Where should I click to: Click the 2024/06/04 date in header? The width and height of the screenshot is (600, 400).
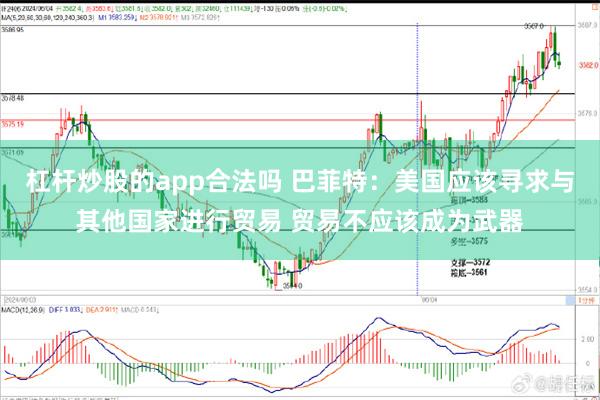(38, 8)
